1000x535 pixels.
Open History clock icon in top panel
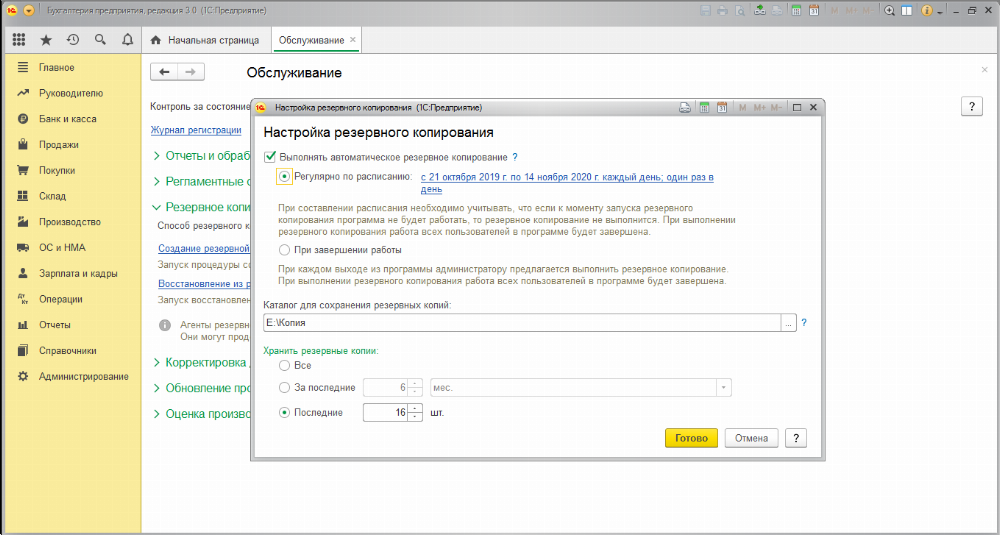pyautogui.click(x=73, y=40)
